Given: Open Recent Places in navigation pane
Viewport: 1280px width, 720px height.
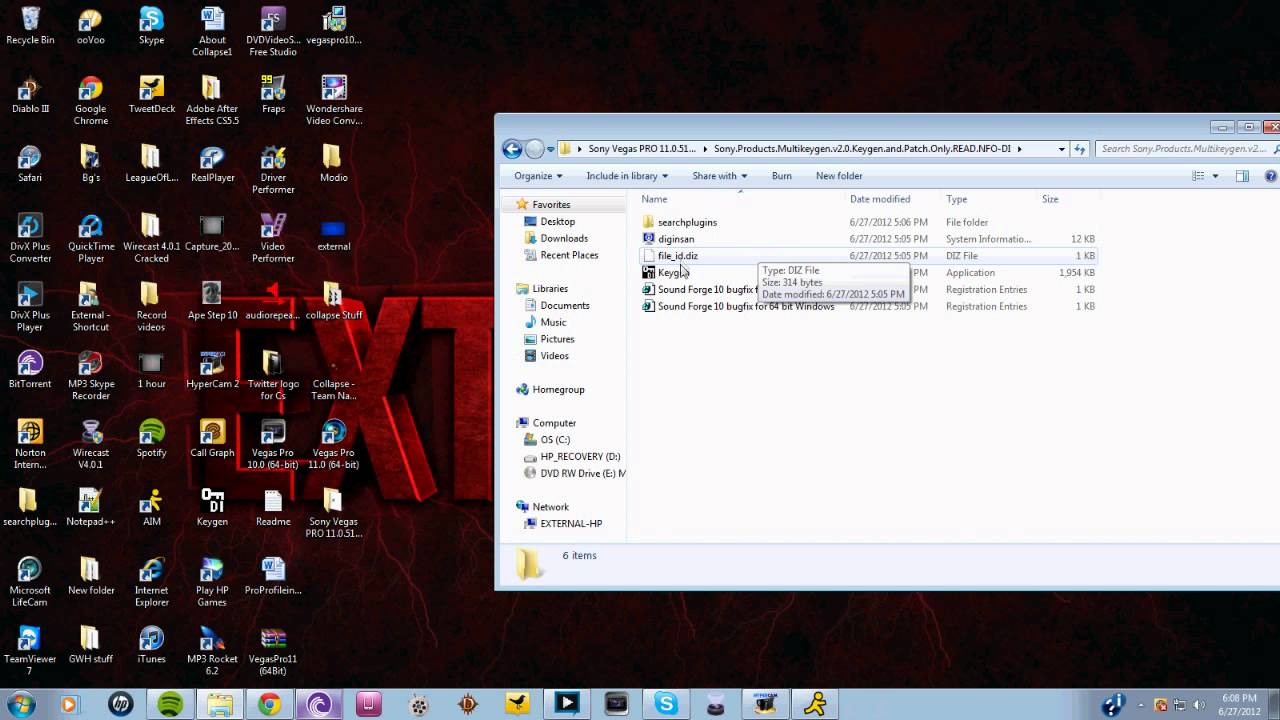Looking at the screenshot, I should [569, 255].
